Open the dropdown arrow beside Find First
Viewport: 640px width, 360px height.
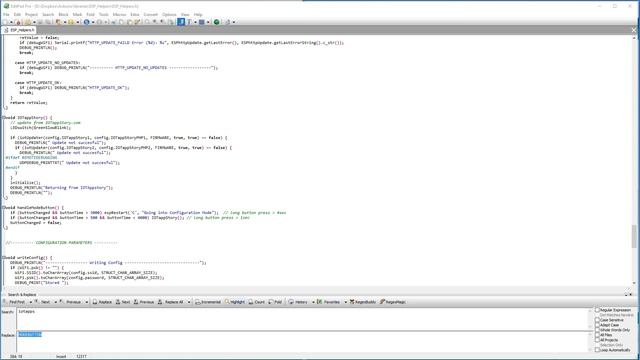tap(30, 302)
